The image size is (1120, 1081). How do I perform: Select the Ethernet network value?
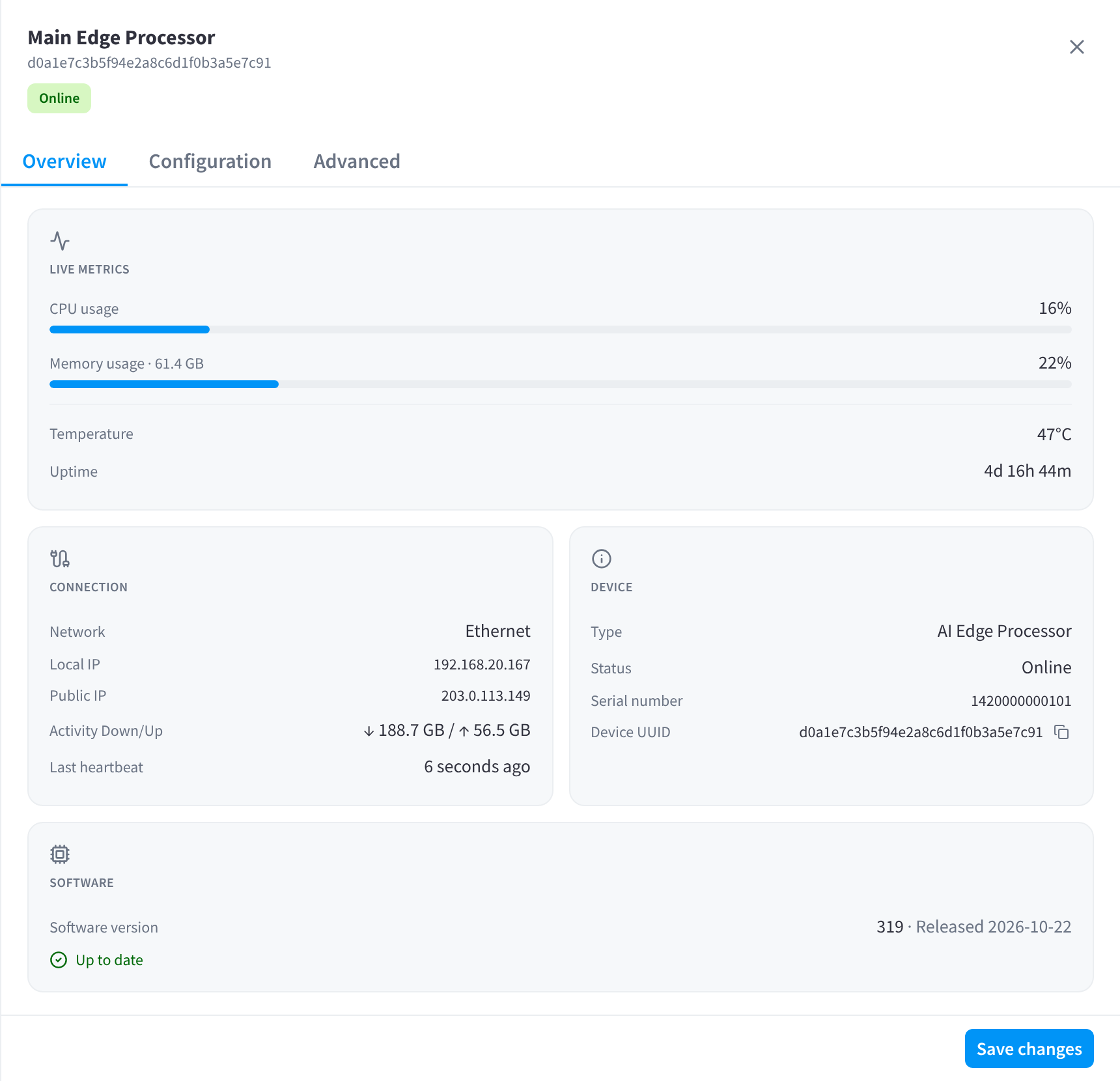coord(497,631)
